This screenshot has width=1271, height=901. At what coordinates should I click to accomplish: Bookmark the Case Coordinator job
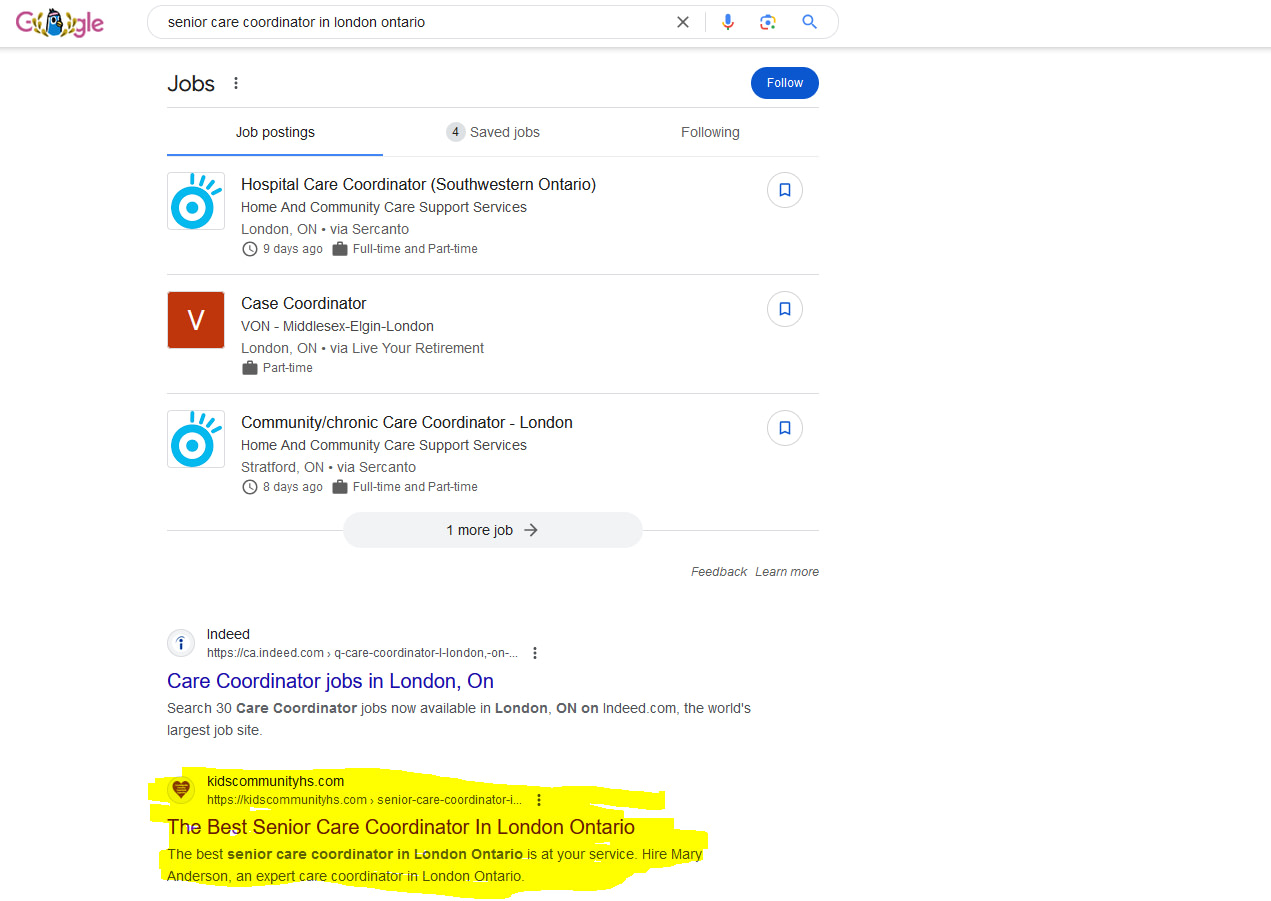(785, 309)
